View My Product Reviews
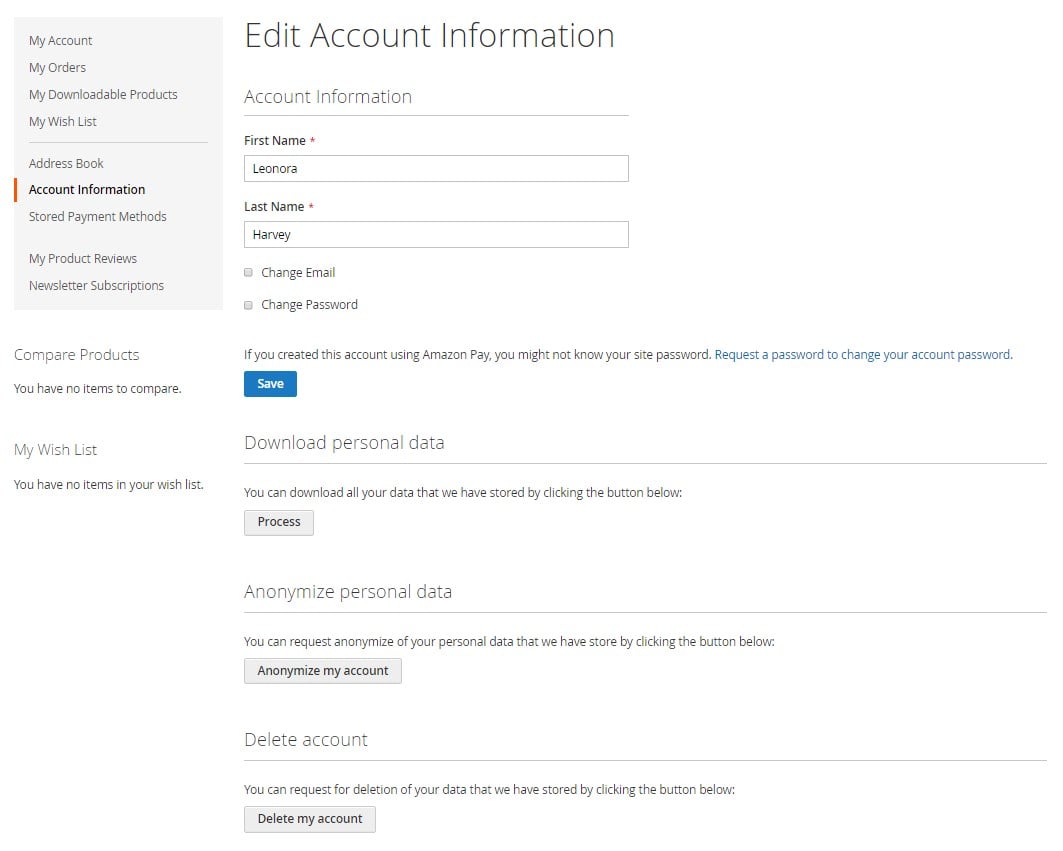This screenshot has height=851, width=1063. click(83, 258)
